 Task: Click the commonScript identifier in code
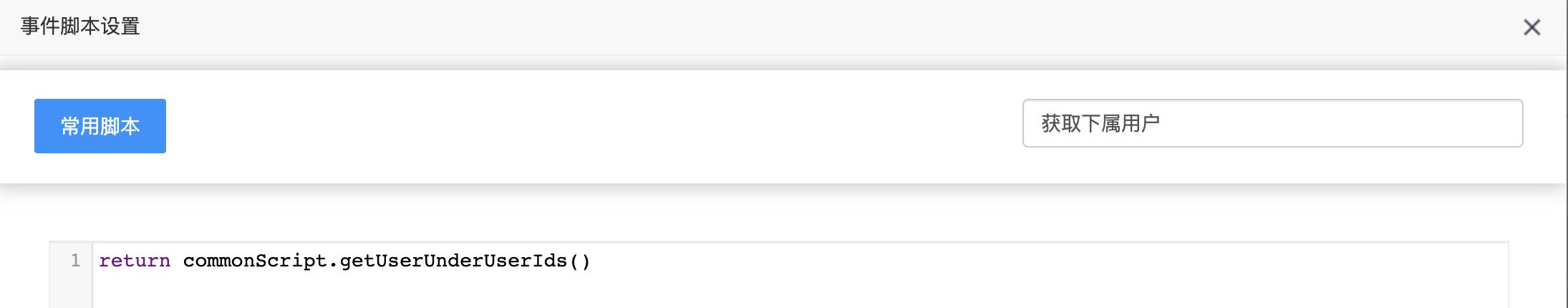(x=255, y=261)
